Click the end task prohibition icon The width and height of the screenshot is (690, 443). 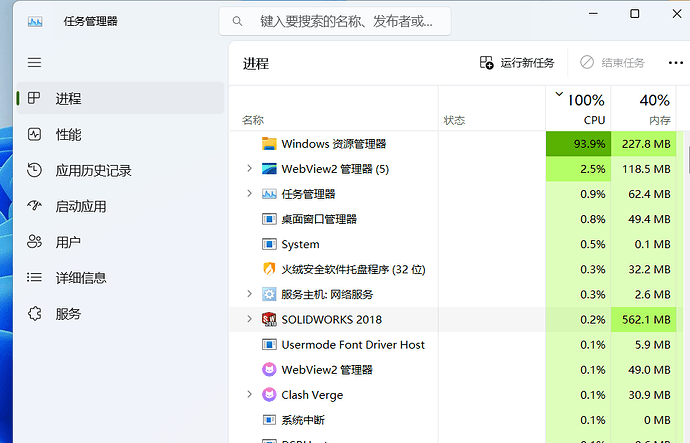coord(587,62)
